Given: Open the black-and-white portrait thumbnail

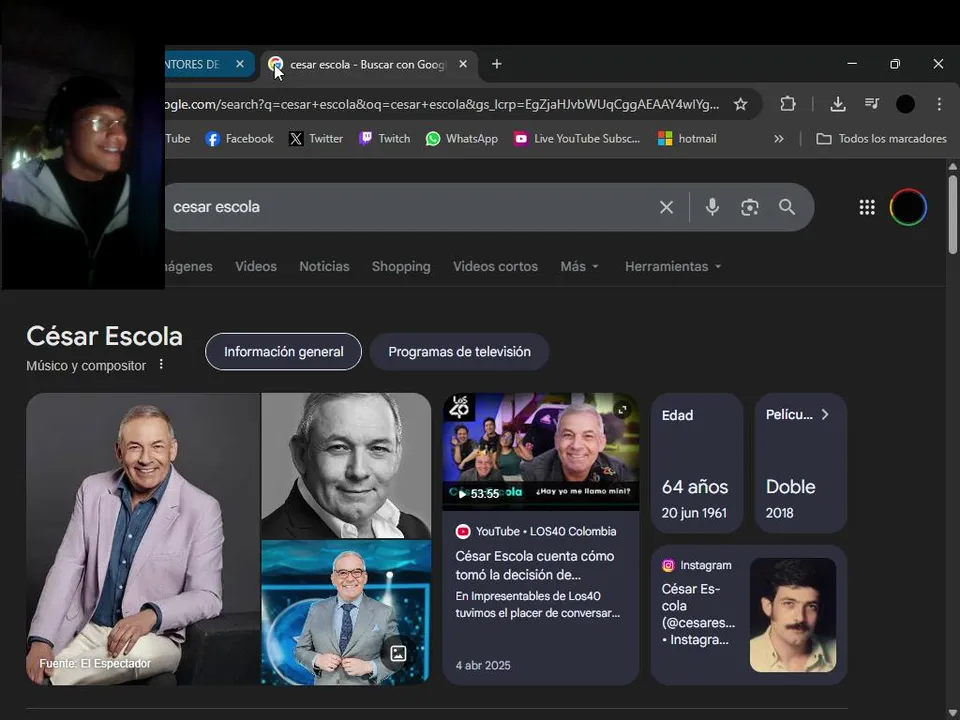Looking at the screenshot, I should pyautogui.click(x=346, y=466).
